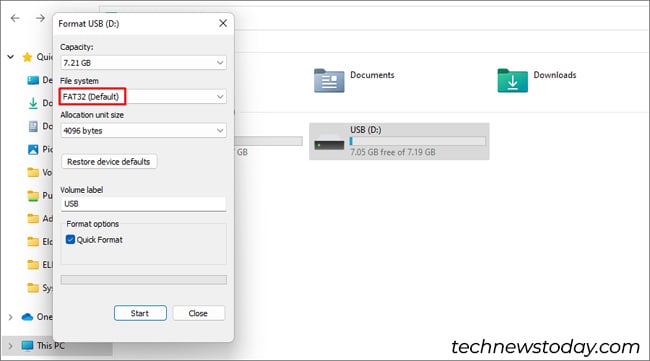Expand the This PC tree chevron
Viewport: 650px width, 361px height.
10,346
